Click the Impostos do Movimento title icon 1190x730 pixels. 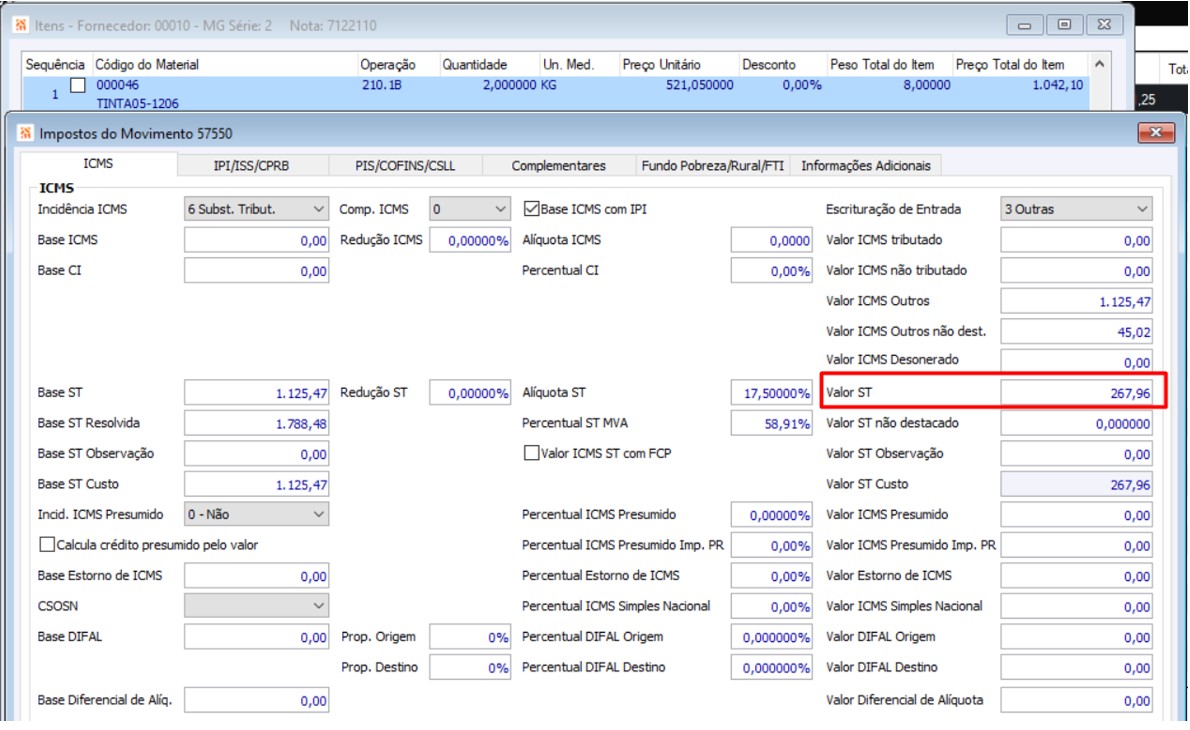tap(26, 134)
